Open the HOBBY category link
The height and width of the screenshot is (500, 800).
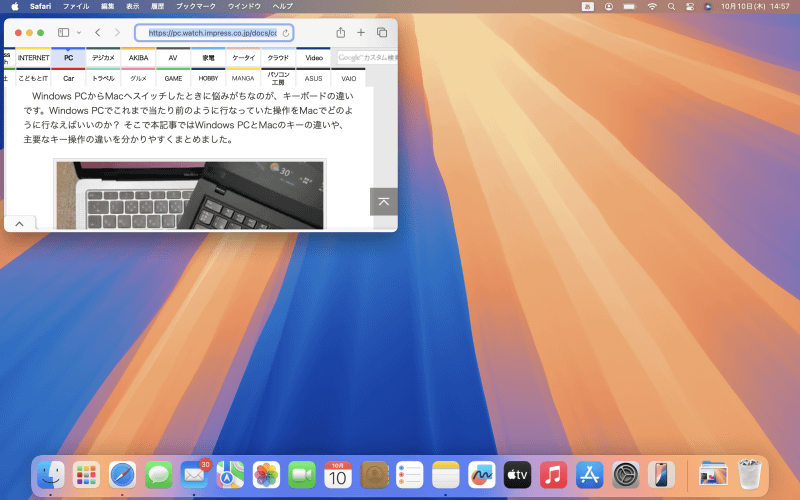[208, 78]
